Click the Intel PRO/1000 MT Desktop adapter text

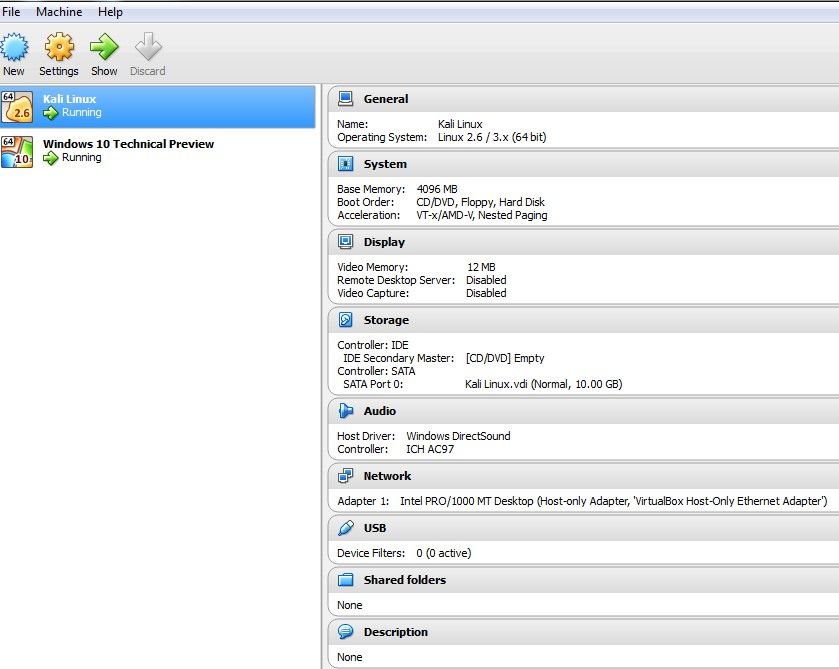[614, 501]
